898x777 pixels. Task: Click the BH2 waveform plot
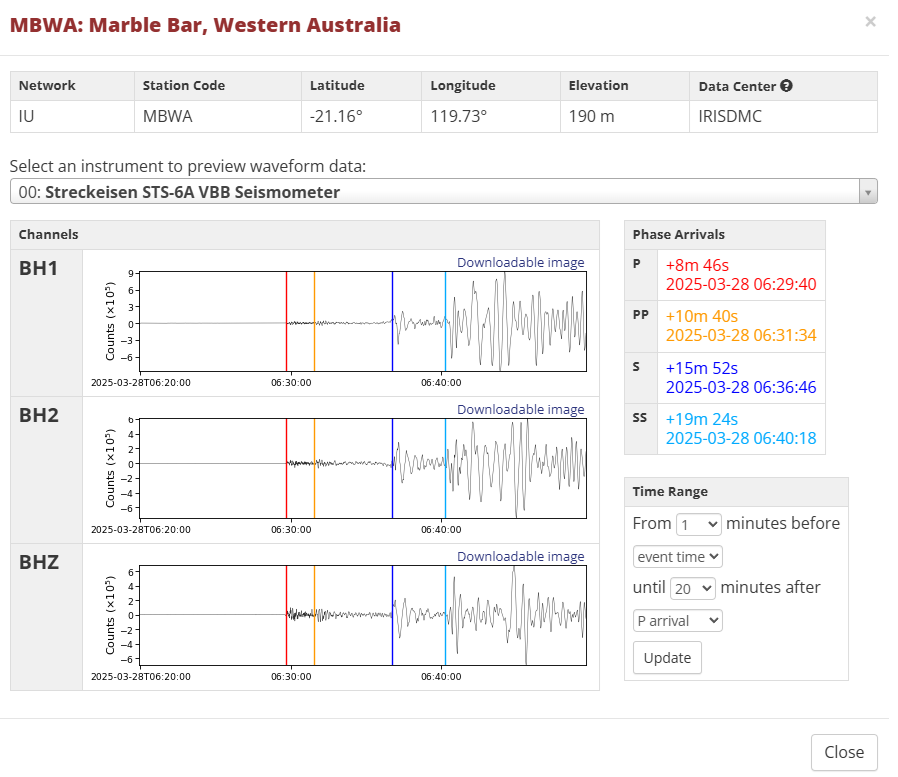pos(362,468)
